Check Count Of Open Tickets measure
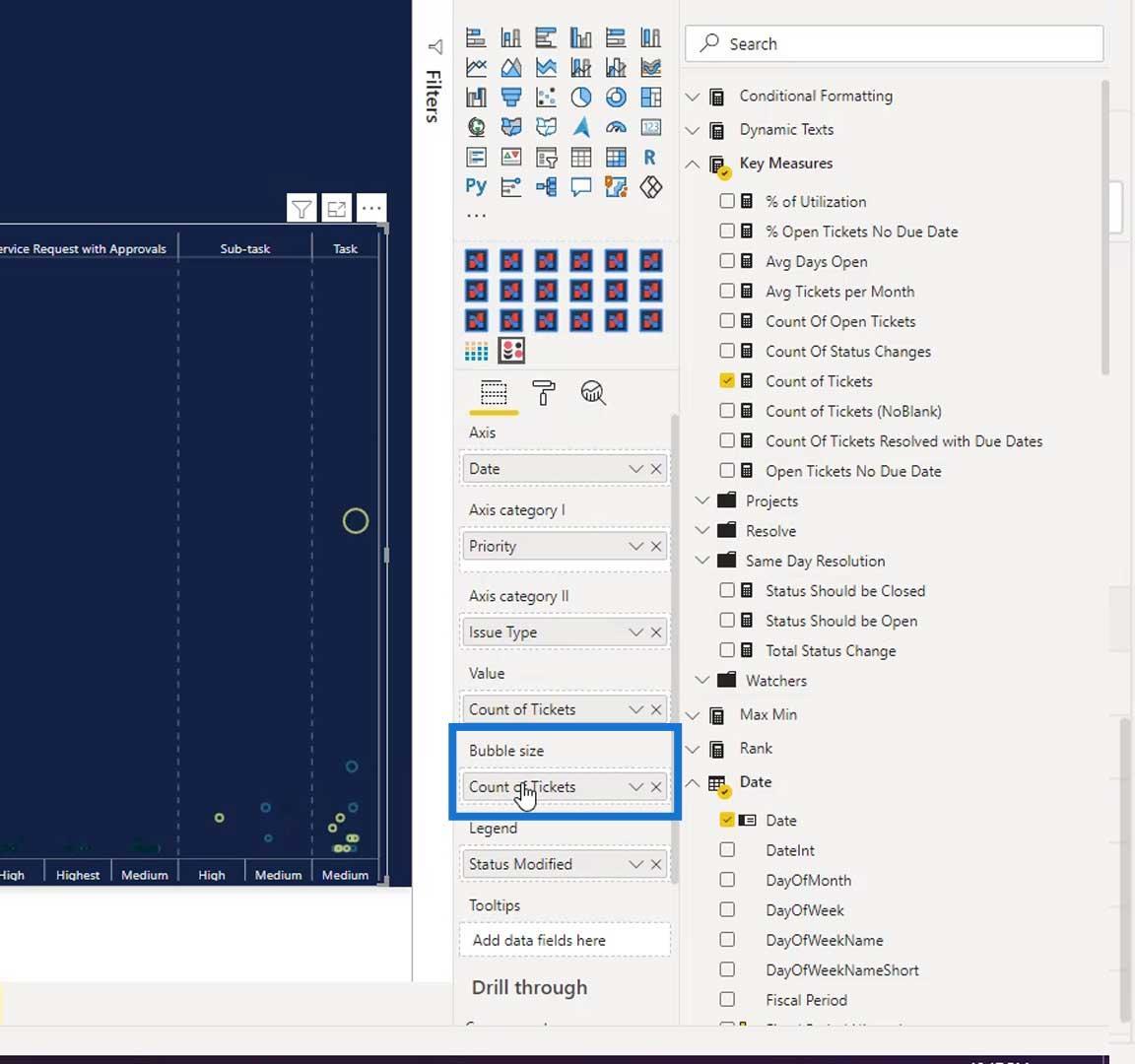Screen dimensions: 1135x1064 click(727, 320)
